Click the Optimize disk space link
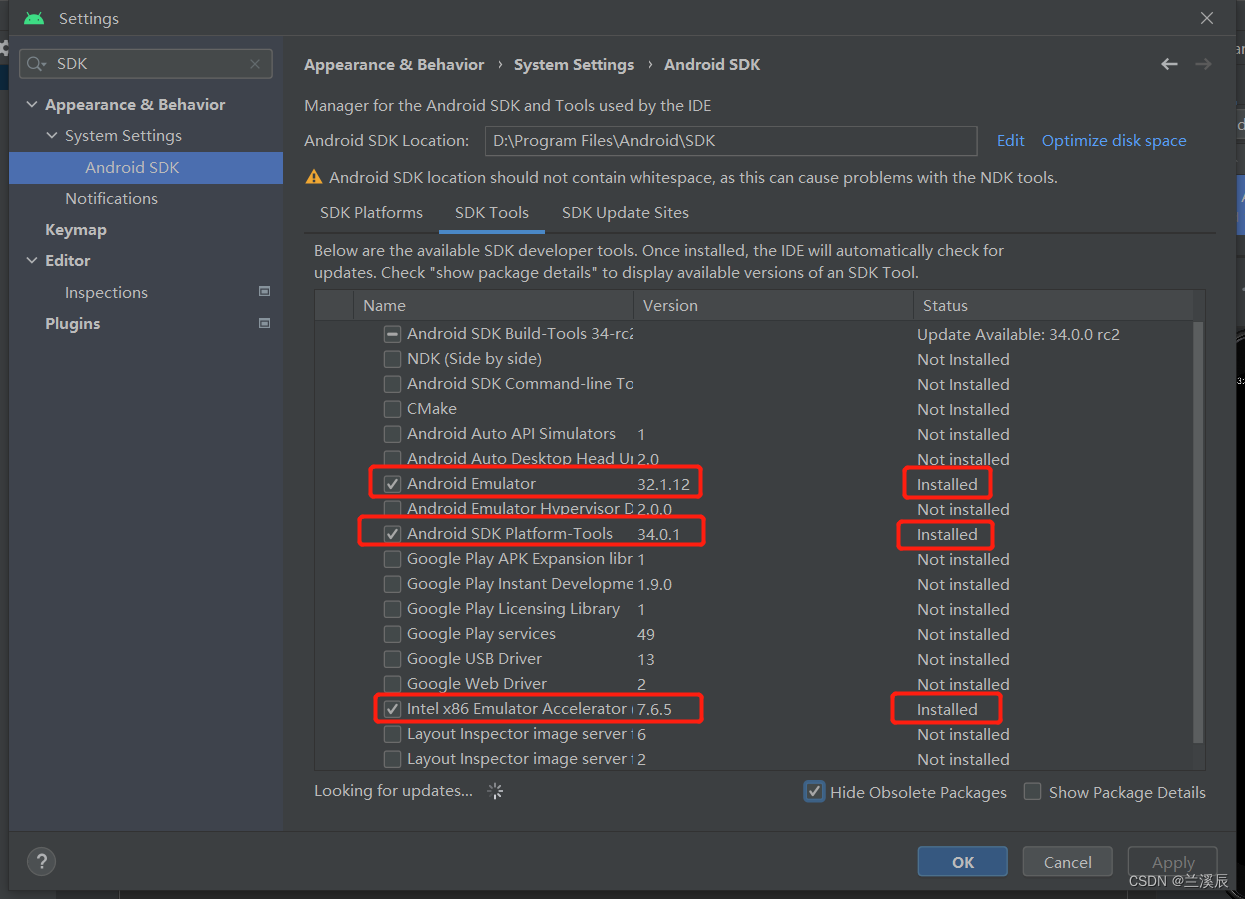The image size is (1245, 899). point(1114,140)
